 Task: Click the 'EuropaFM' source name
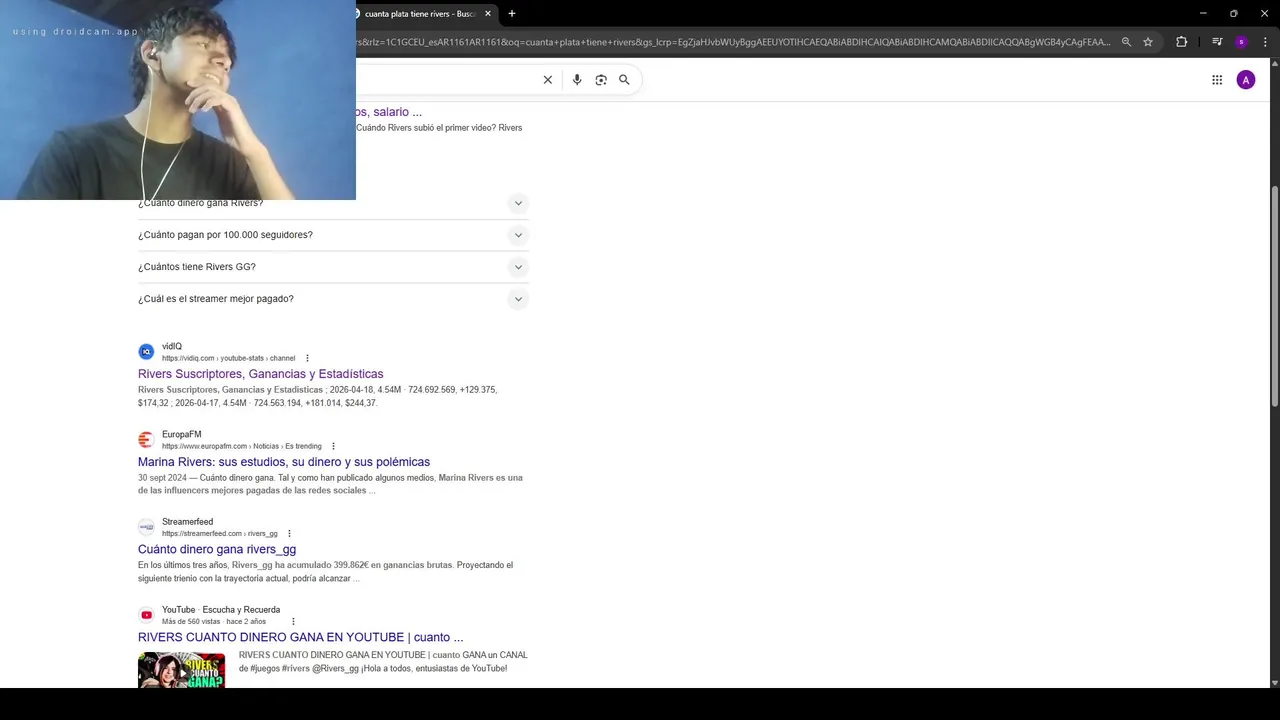pyautogui.click(x=182, y=435)
